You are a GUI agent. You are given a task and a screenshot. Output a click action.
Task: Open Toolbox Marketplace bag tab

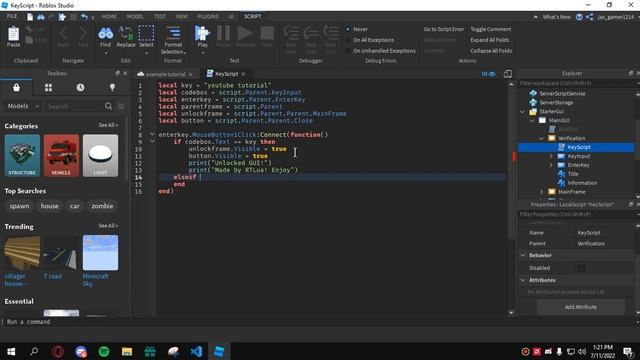[16, 88]
